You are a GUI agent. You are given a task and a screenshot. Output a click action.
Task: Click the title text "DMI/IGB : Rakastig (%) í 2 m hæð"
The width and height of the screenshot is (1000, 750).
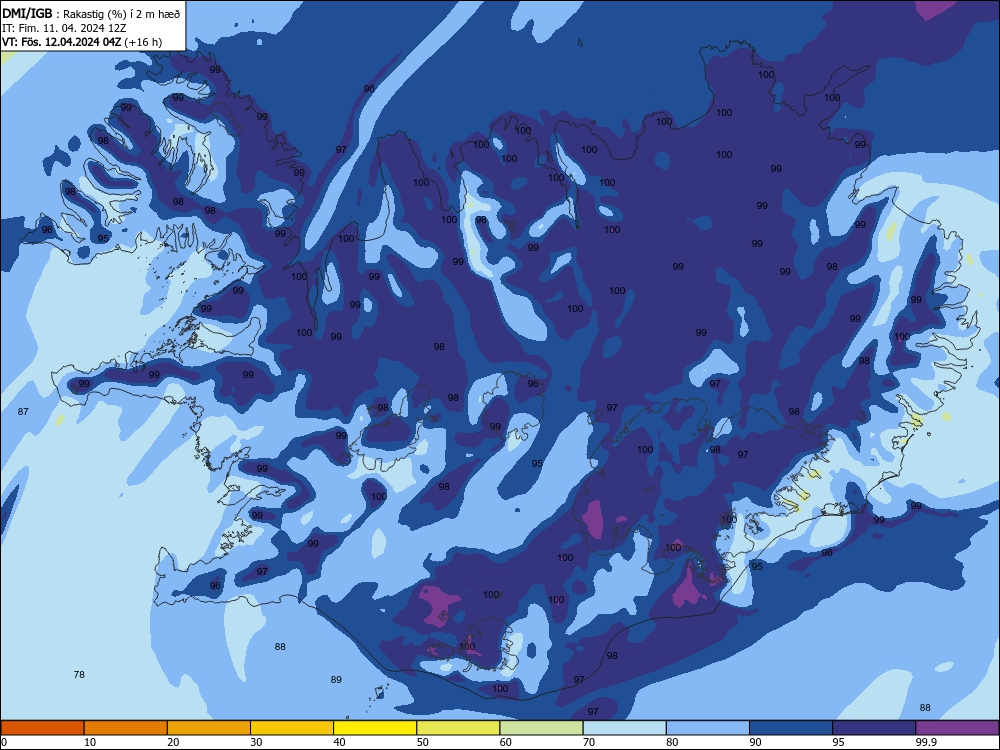coord(91,13)
